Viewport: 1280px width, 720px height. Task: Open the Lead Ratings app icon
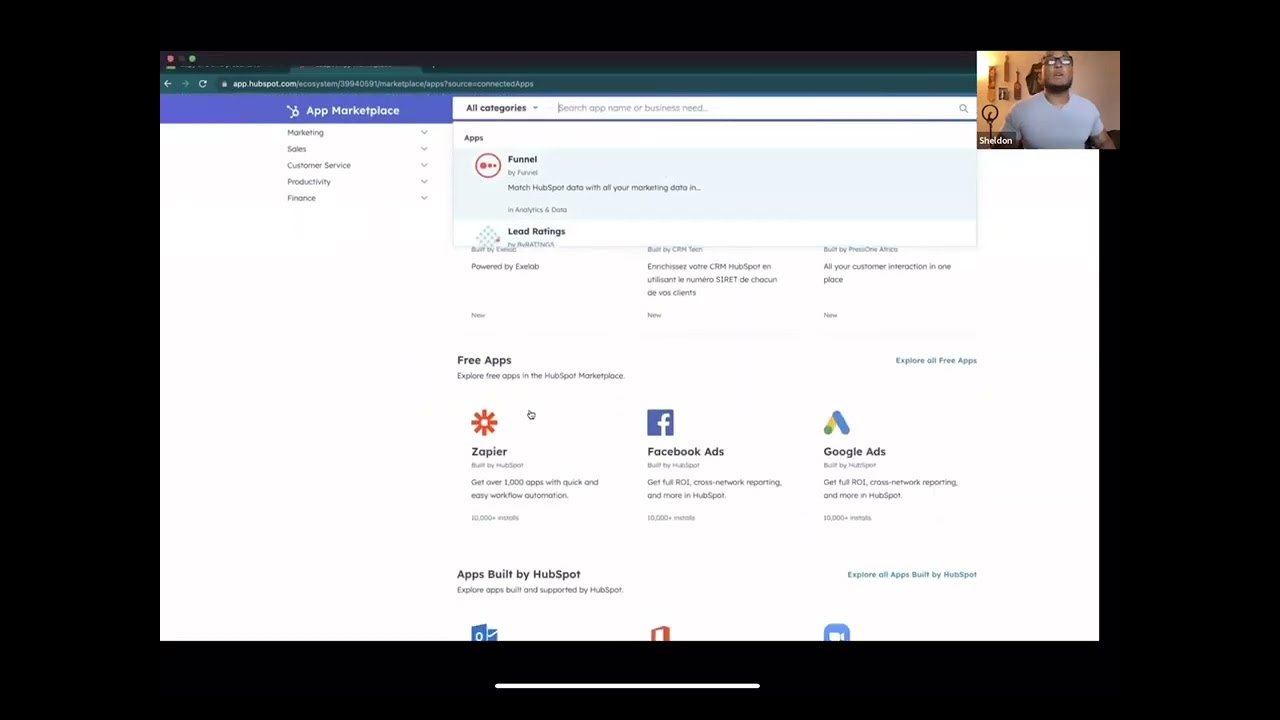pos(487,237)
